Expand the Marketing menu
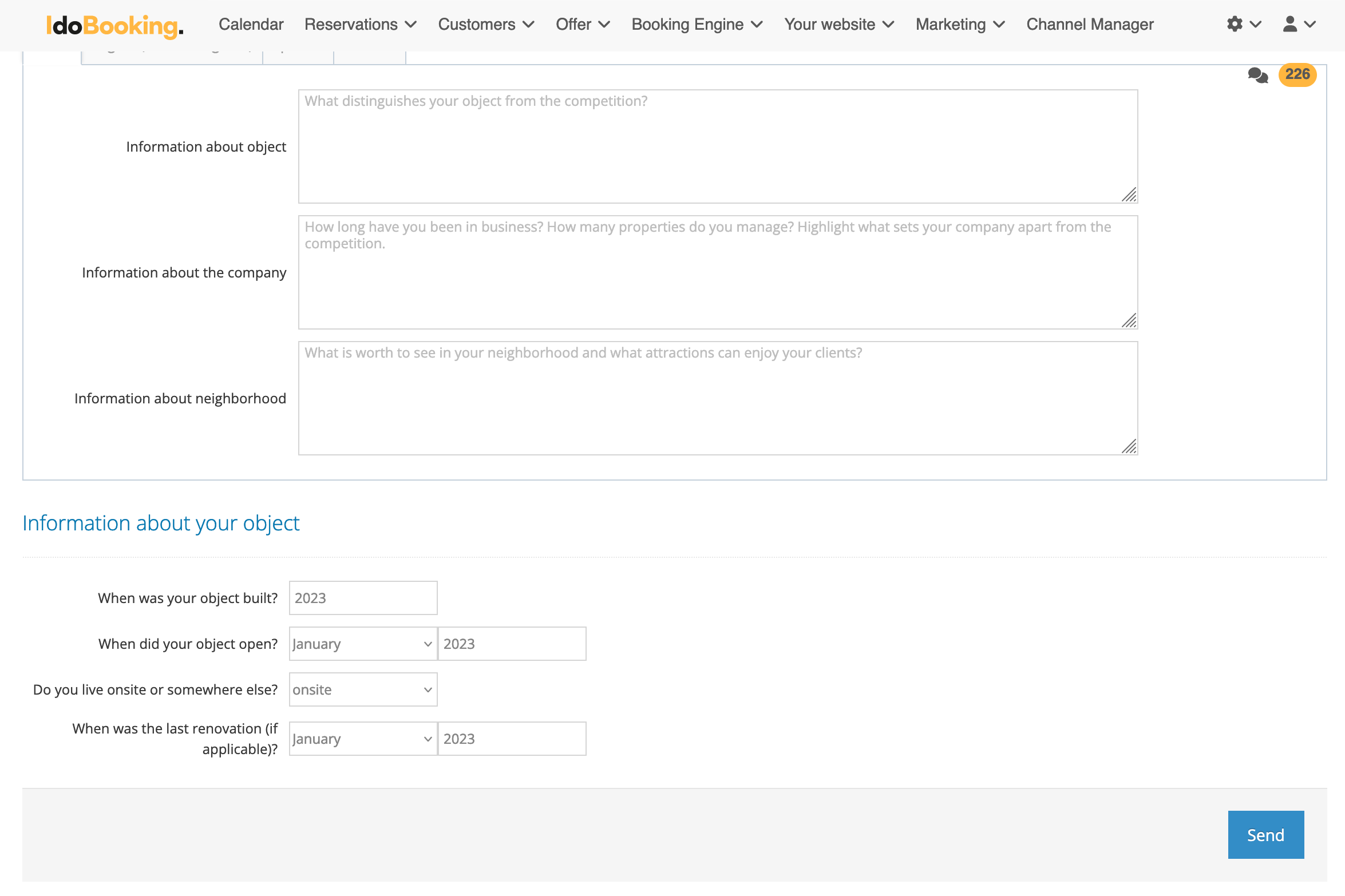This screenshot has width=1345, height=896. (960, 25)
